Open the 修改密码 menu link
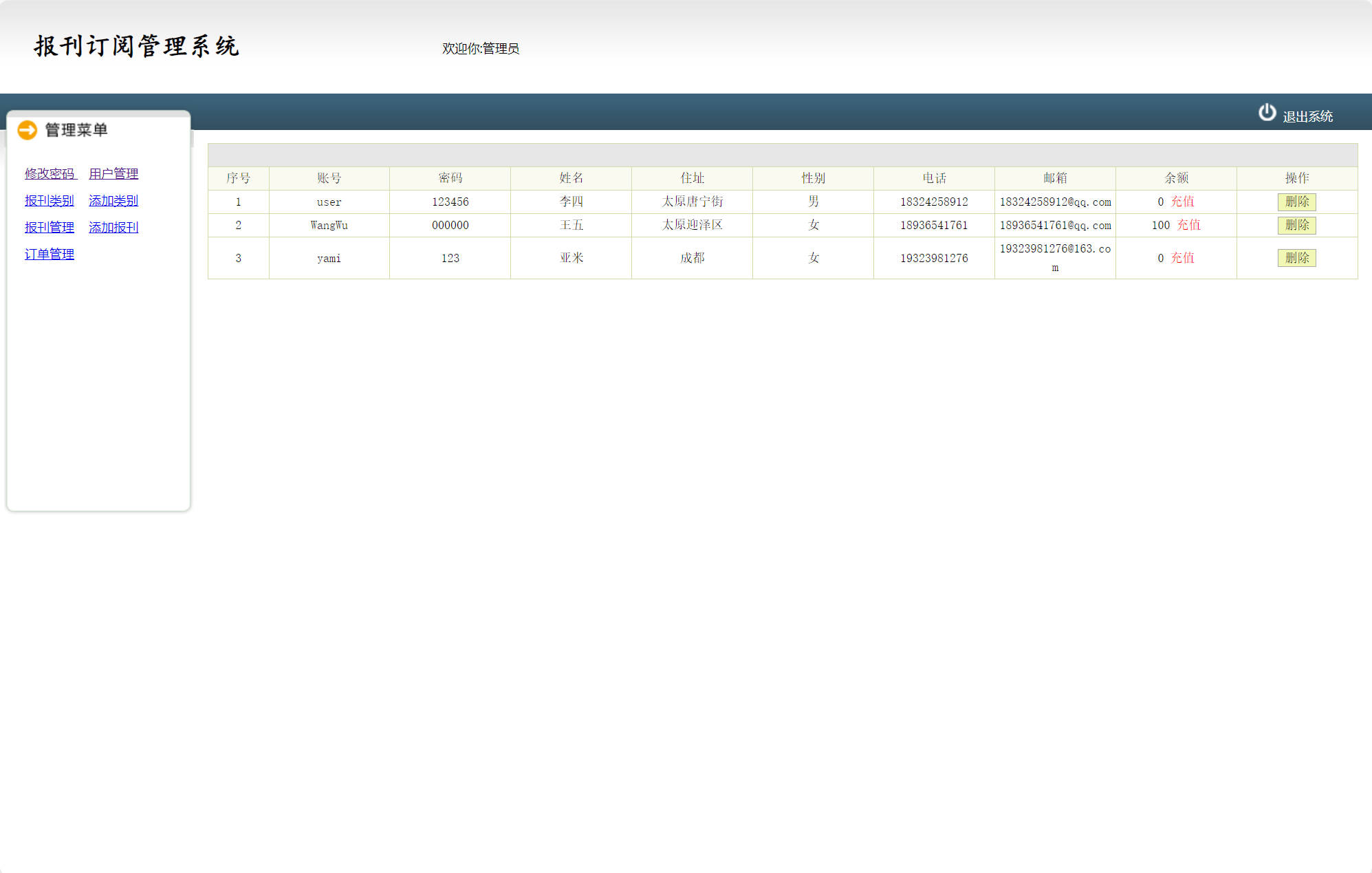The image size is (1372, 873). (x=50, y=174)
